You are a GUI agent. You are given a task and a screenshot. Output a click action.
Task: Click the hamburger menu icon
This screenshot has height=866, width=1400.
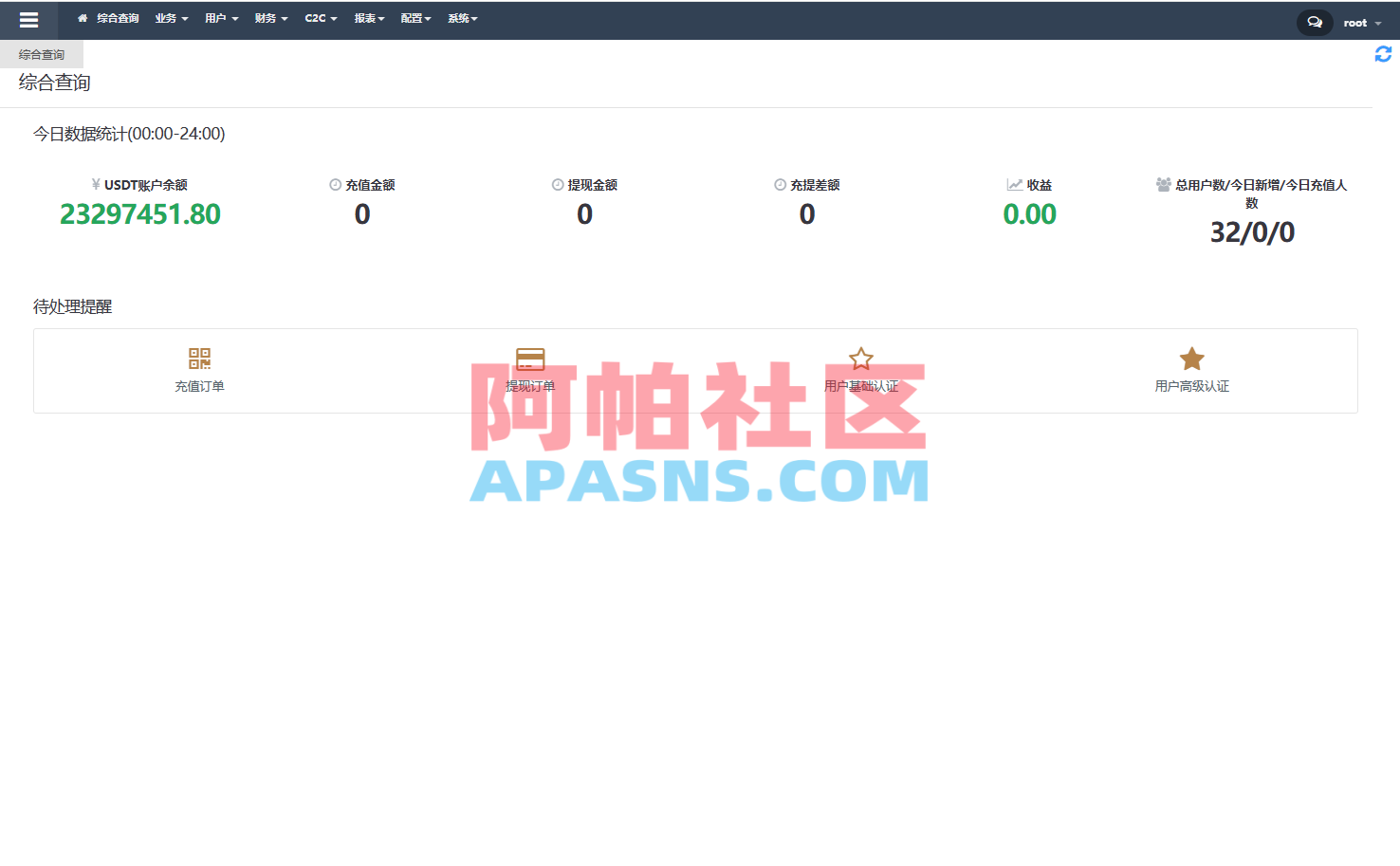click(x=28, y=20)
